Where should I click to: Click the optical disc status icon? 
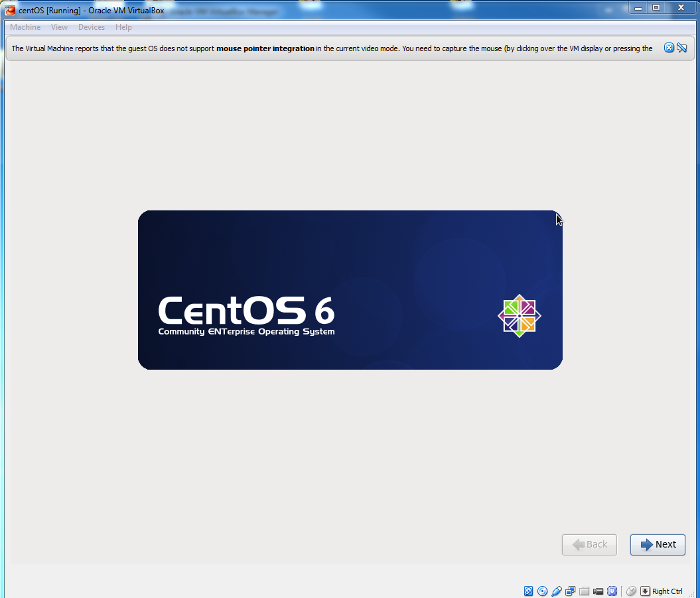coord(542,591)
